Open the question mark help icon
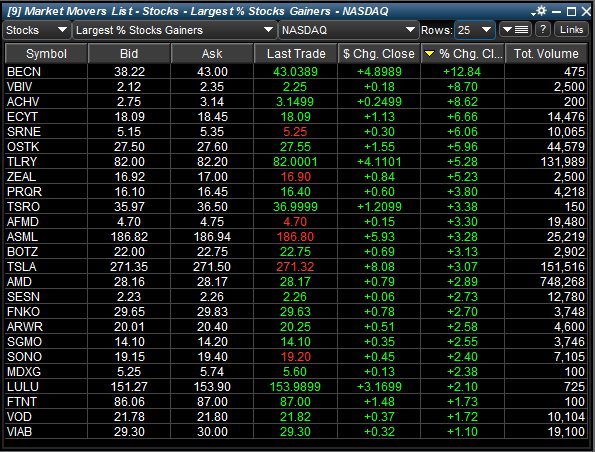The width and height of the screenshot is (595, 452). [x=543, y=30]
